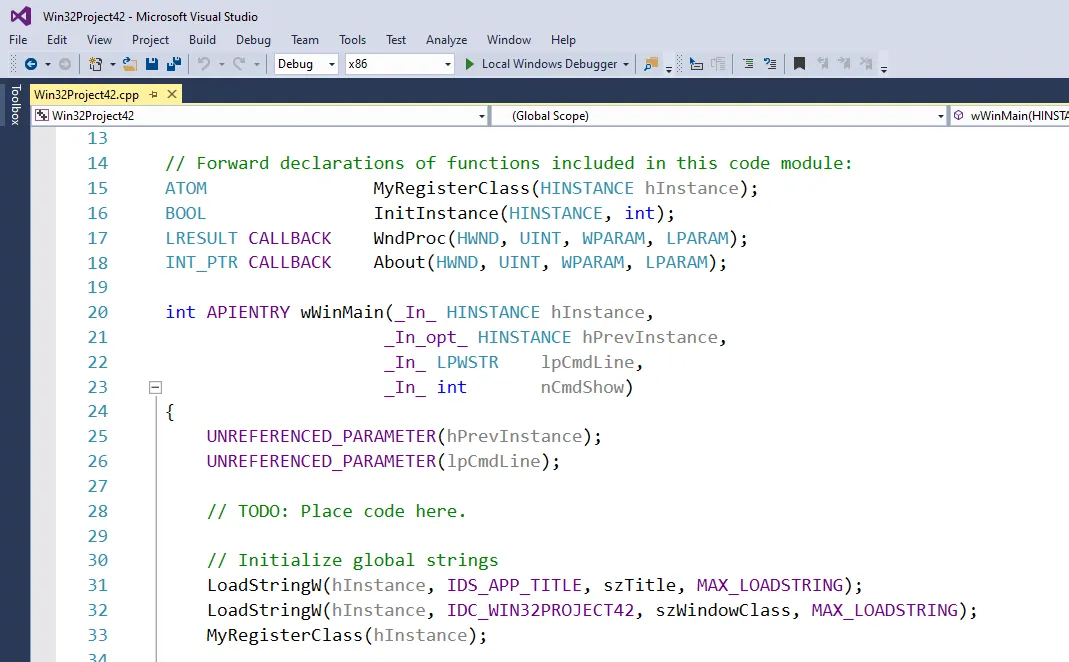Click the Previous Bookmark icon

(x=822, y=64)
